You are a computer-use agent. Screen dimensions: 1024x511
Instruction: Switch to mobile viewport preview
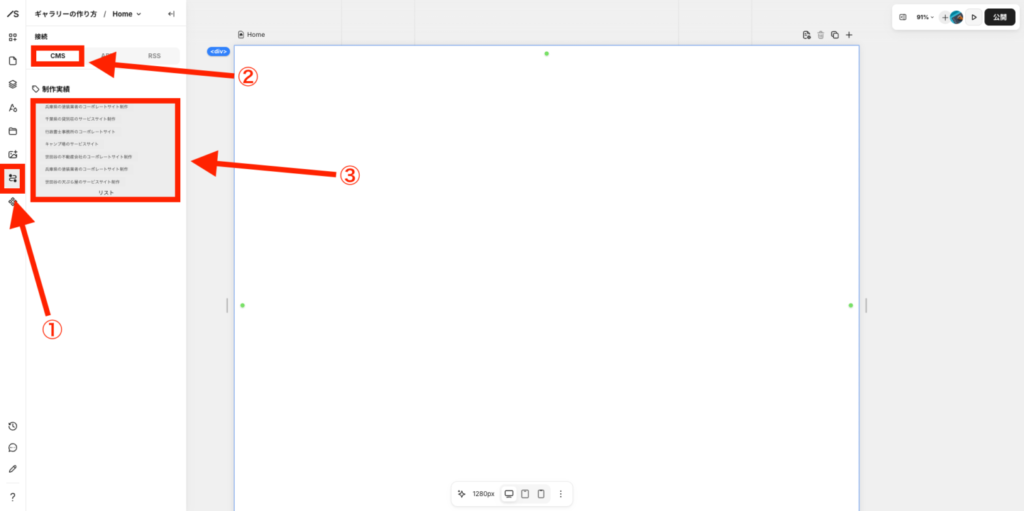(541, 493)
